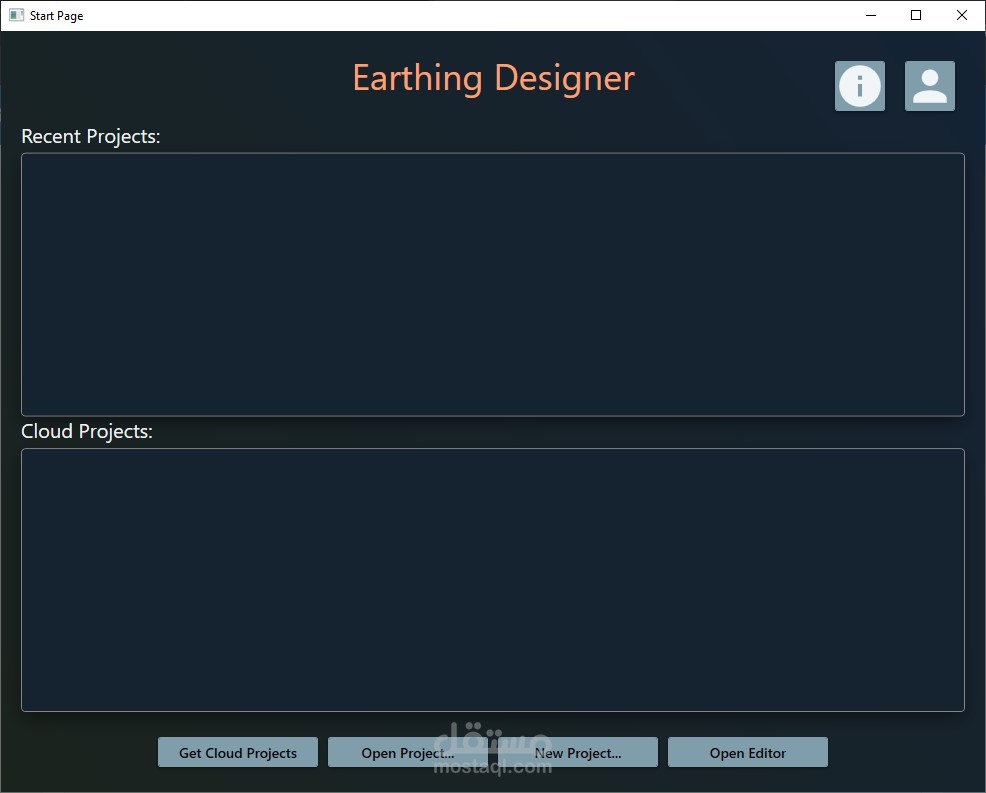
Task: Click the Recent Projects: label
Action: pos(91,136)
